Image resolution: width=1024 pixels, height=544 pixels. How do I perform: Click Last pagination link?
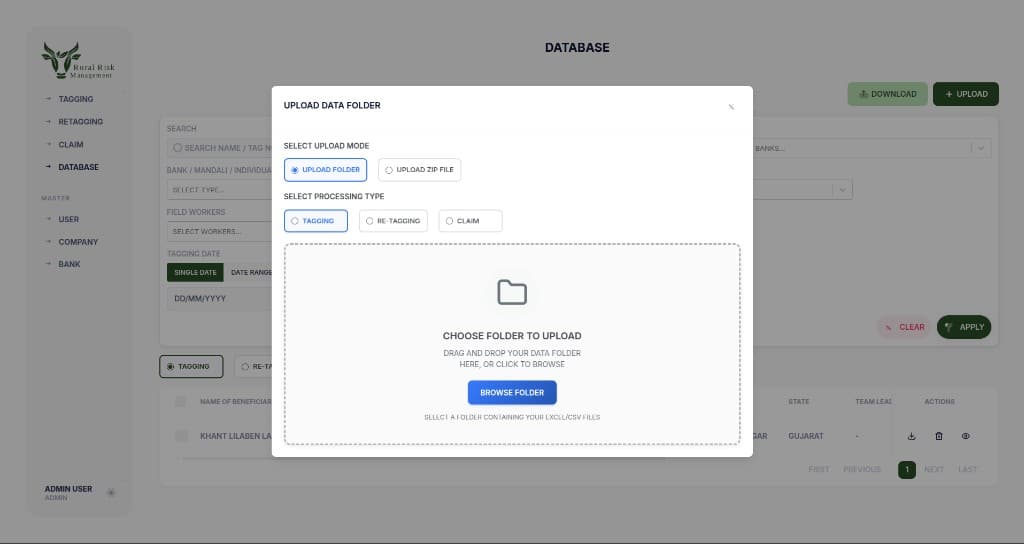click(968, 470)
